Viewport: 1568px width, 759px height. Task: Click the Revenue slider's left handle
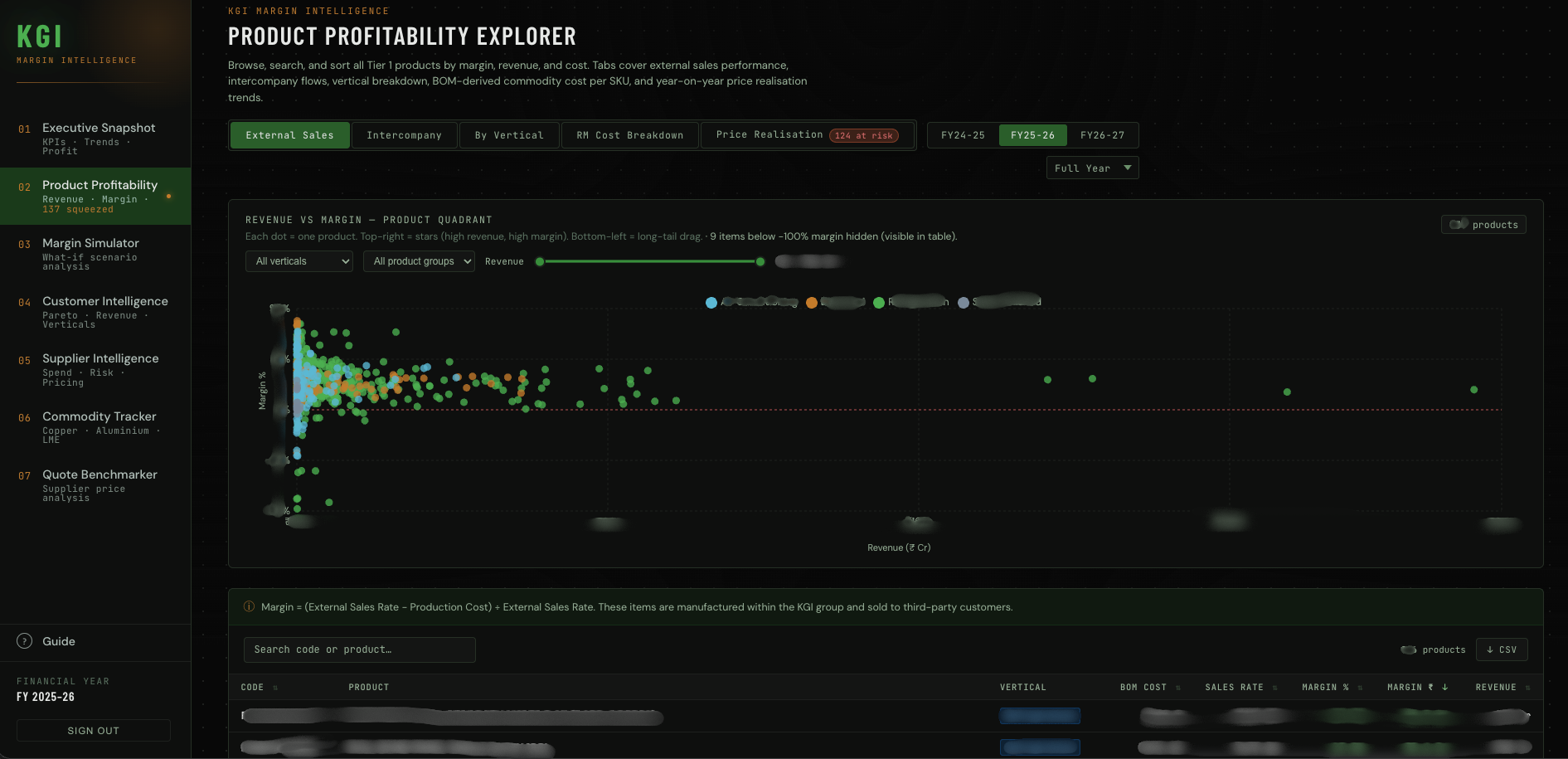(540, 261)
